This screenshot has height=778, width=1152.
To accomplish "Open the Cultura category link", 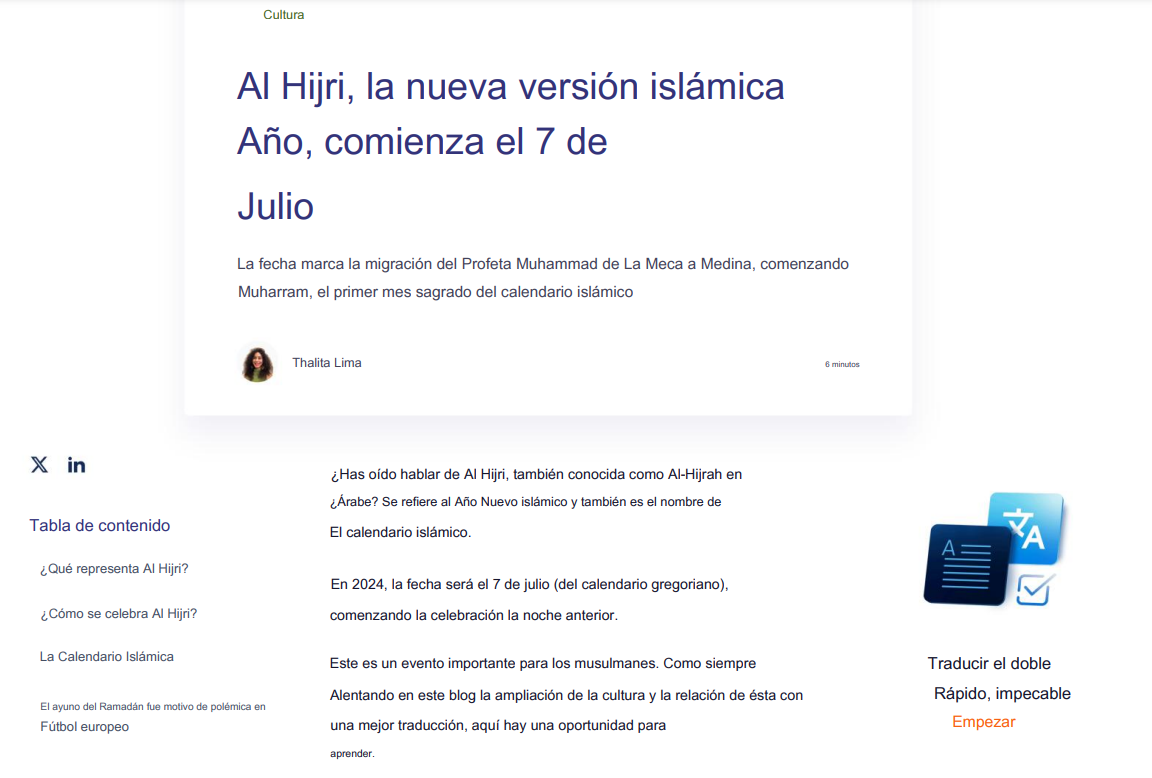I will click(284, 15).
